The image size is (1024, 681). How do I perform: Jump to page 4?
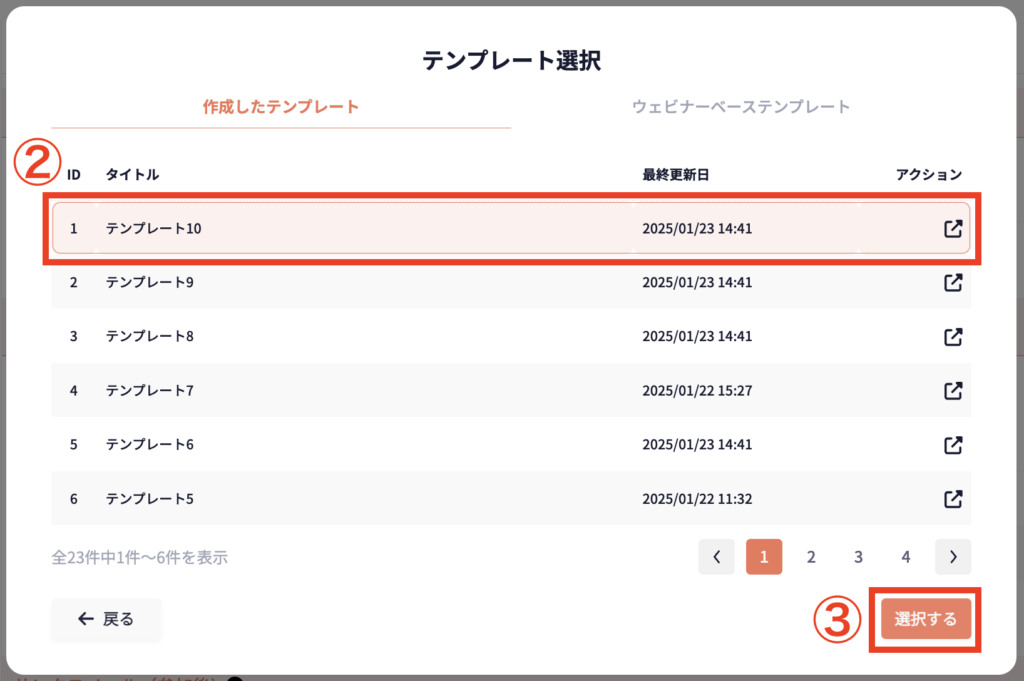905,557
